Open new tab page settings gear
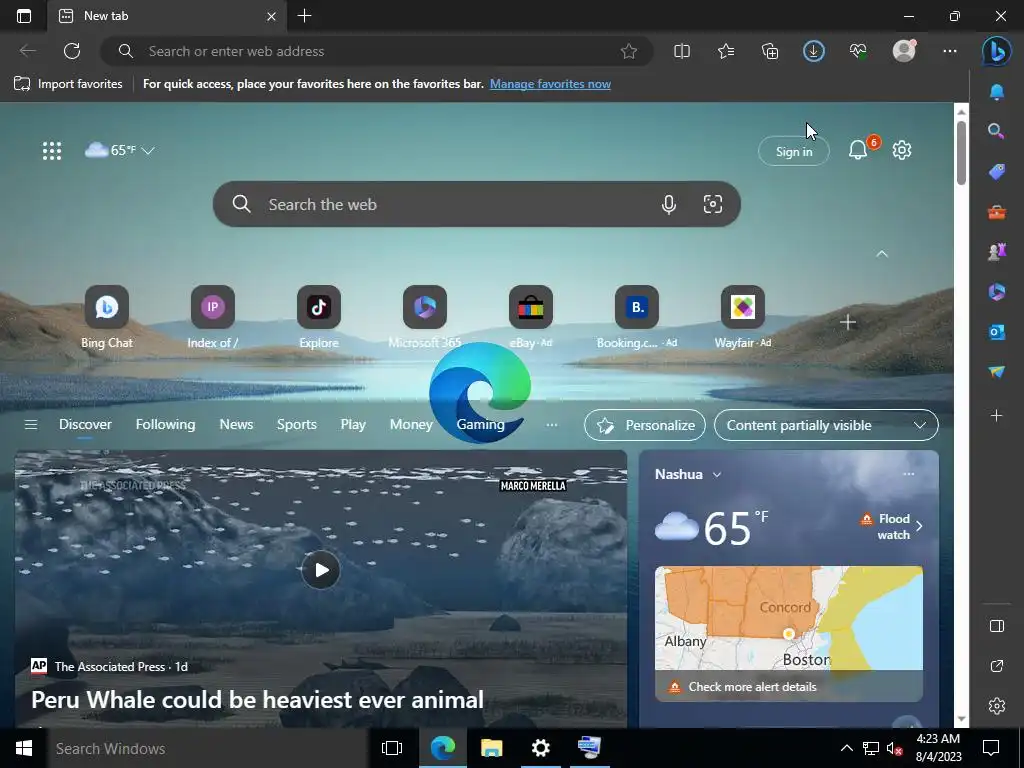The width and height of the screenshot is (1024, 768). coord(902,151)
